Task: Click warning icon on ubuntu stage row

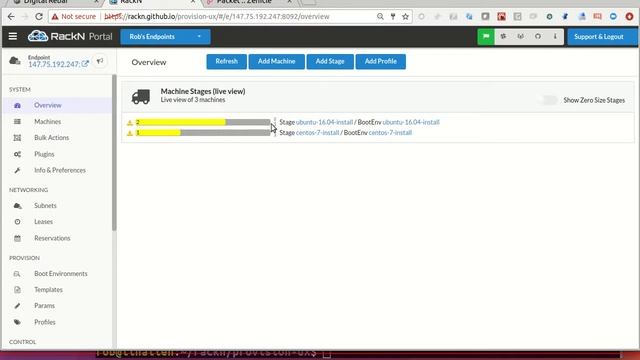Action: [x=130, y=122]
